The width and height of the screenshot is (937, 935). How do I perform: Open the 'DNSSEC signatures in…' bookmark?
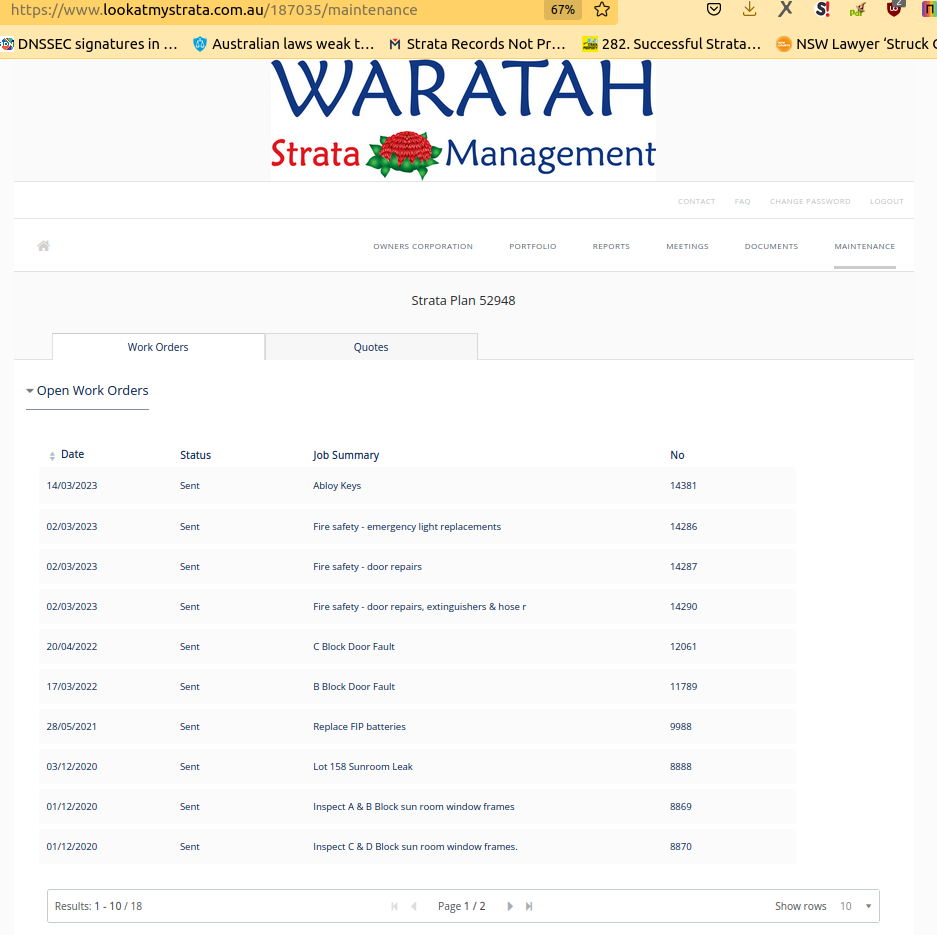click(90, 44)
